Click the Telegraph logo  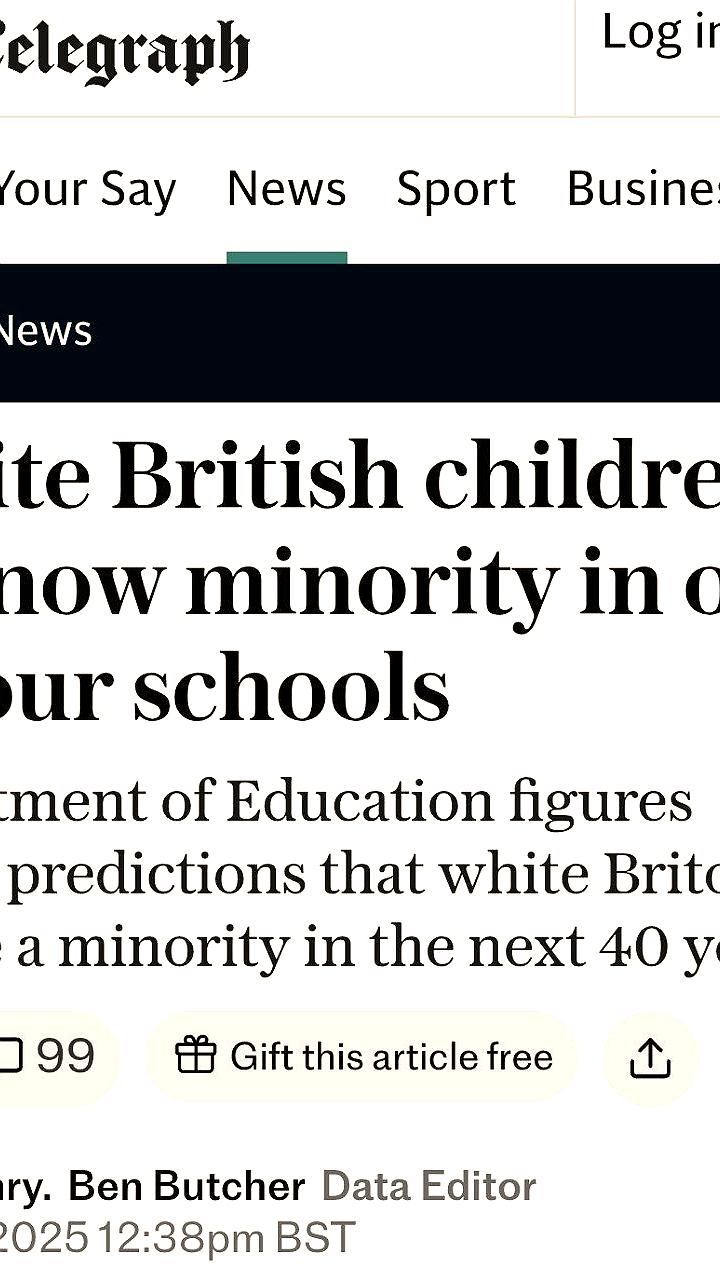click(x=124, y=53)
